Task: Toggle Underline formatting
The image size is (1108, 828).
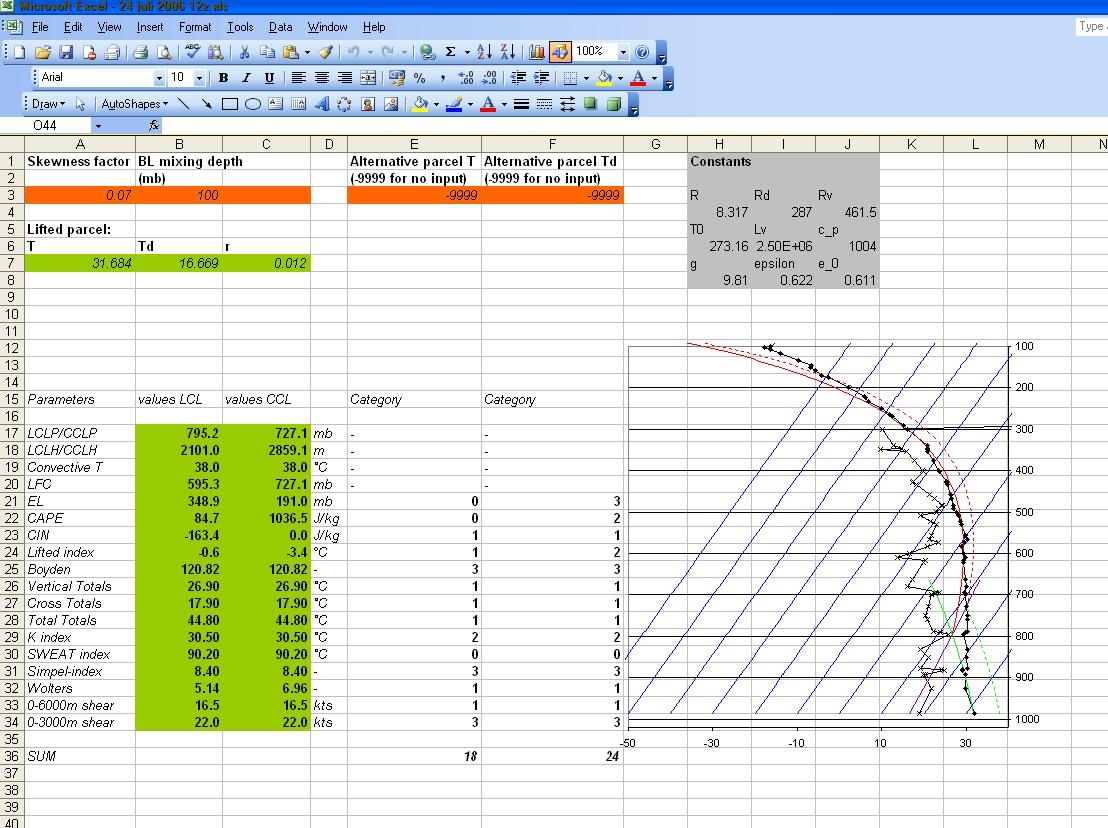Action: point(269,78)
